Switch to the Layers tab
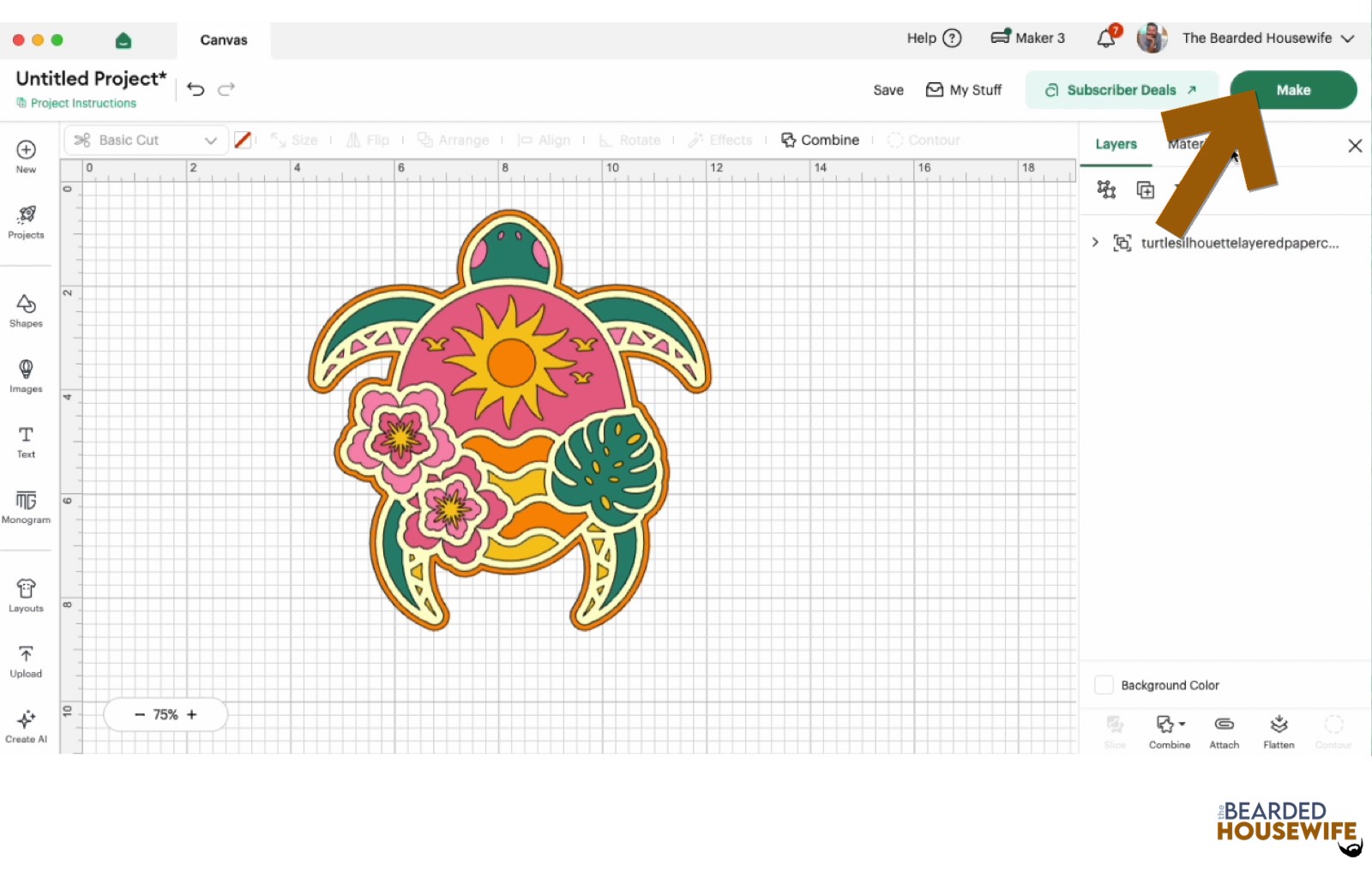 click(1116, 144)
